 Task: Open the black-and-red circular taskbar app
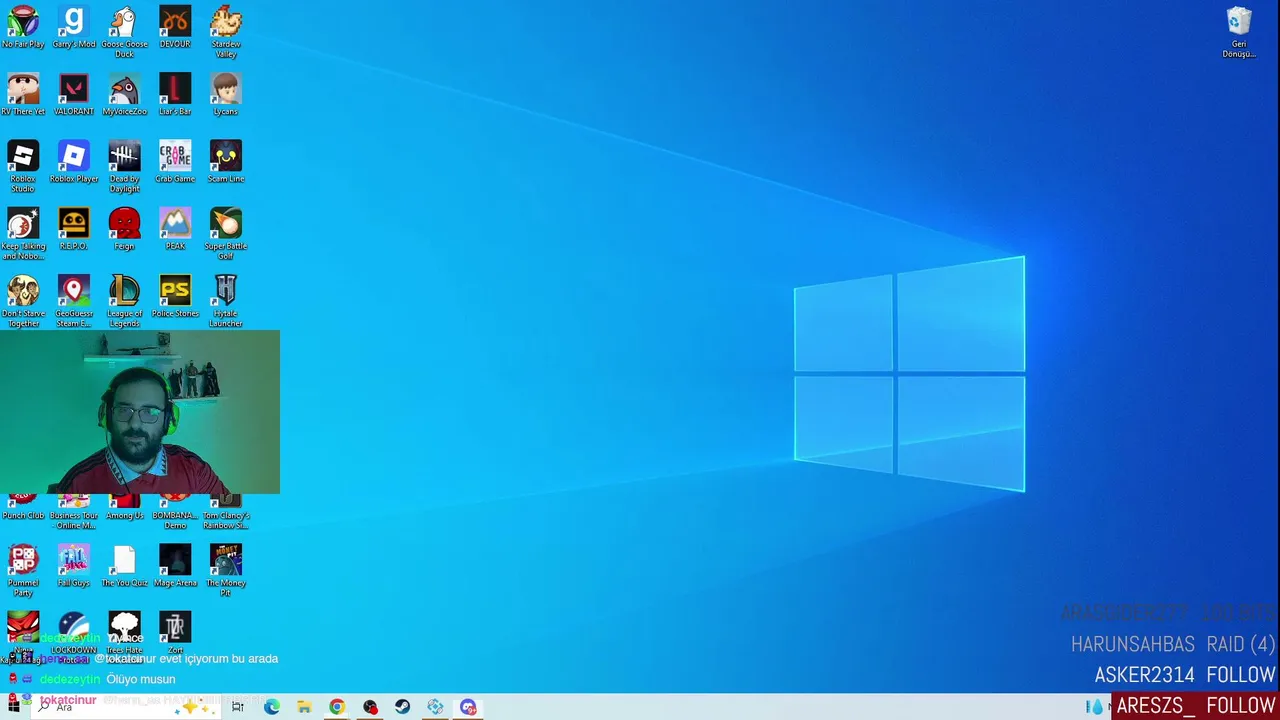(x=370, y=707)
